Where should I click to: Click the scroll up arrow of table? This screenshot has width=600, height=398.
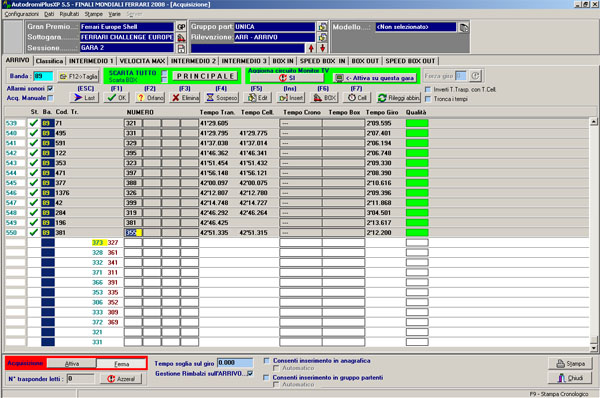593,122
